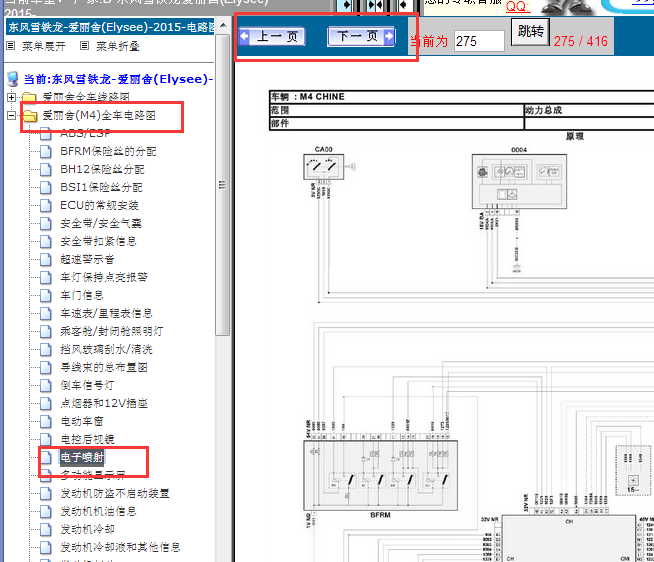Click document icon beside 电子喷射
This screenshot has width=654, height=562.
(45, 457)
